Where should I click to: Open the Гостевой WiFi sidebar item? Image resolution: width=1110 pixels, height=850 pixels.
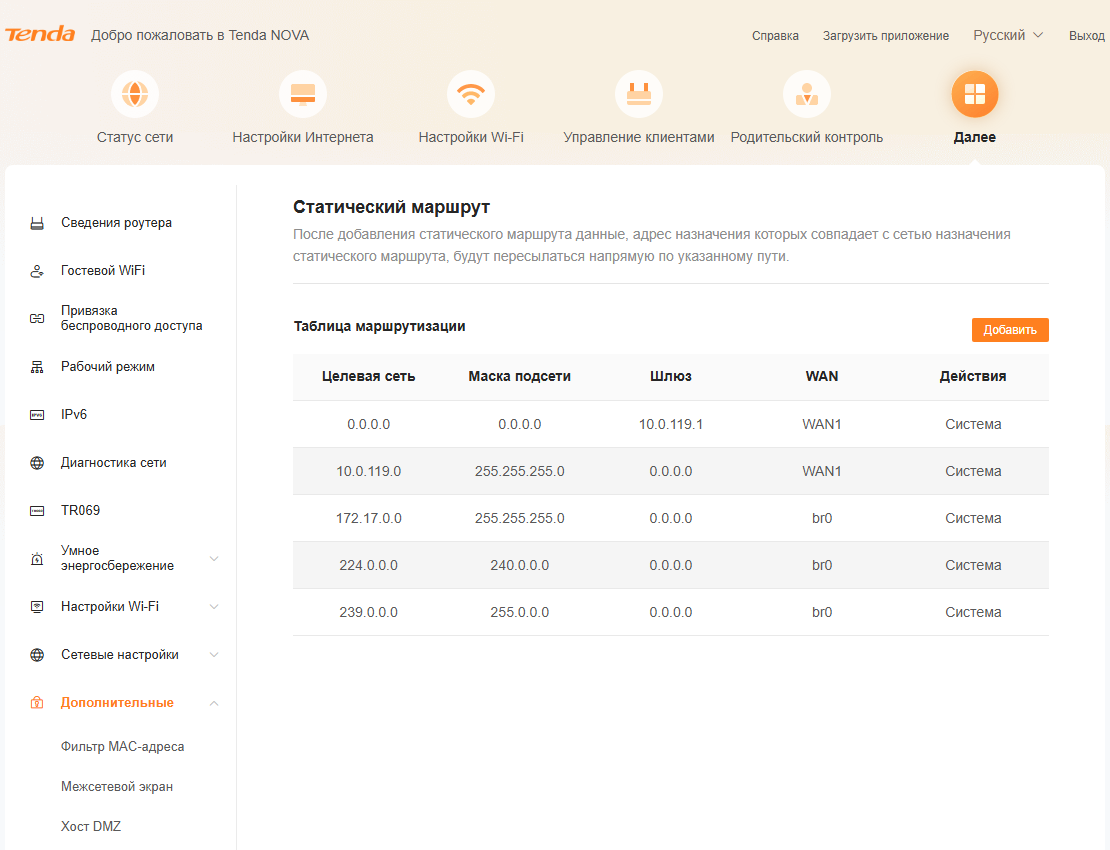pyautogui.click(x=103, y=270)
